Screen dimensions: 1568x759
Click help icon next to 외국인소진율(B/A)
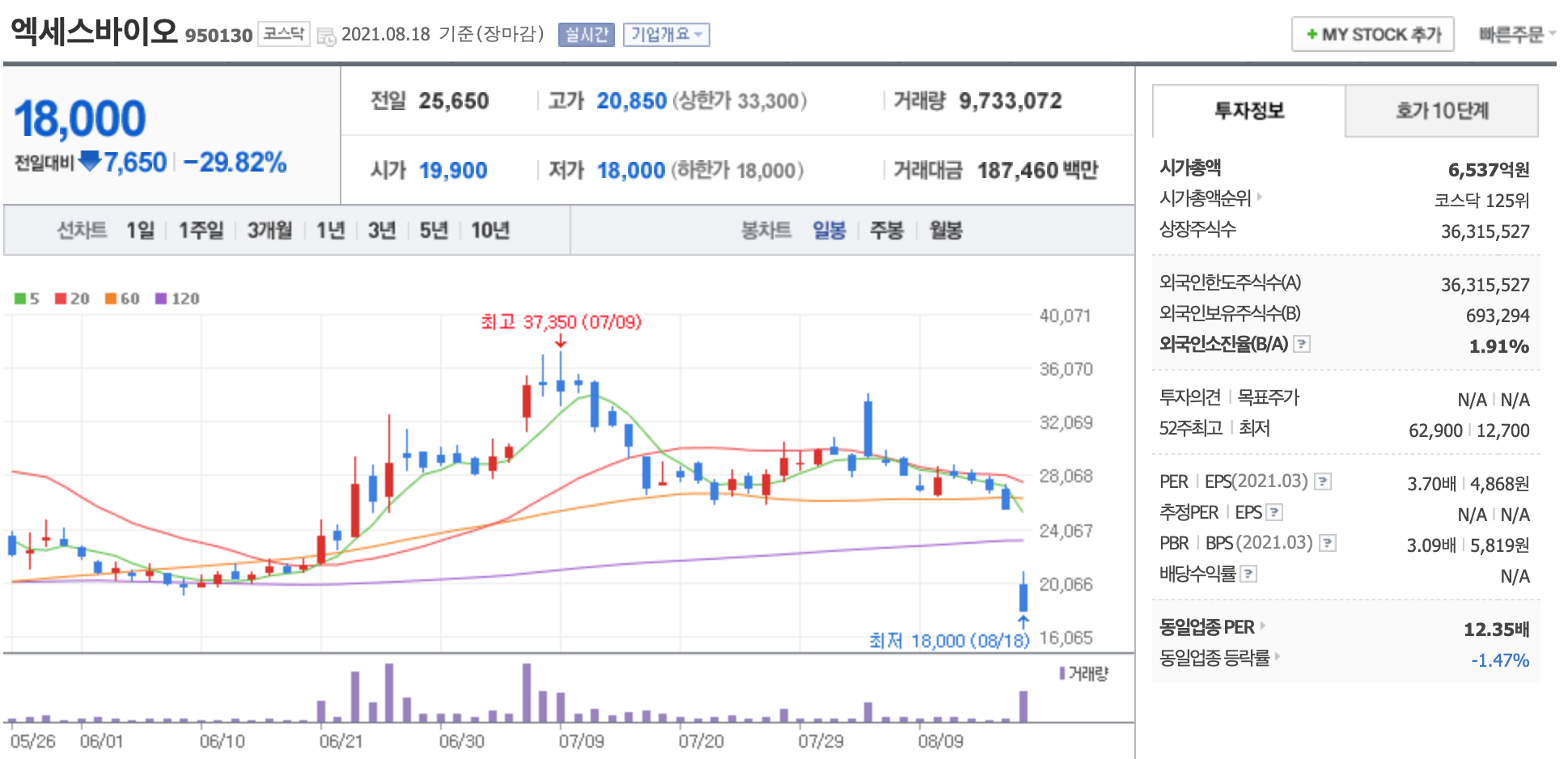point(1301,344)
